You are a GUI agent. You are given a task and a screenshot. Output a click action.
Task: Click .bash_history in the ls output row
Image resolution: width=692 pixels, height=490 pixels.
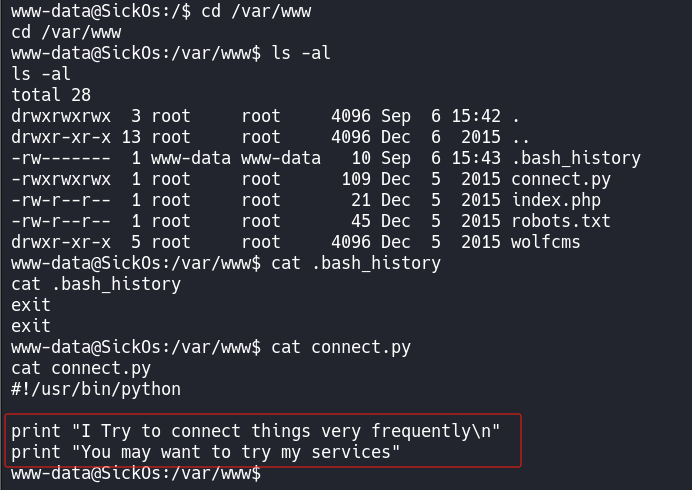tap(575, 158)
